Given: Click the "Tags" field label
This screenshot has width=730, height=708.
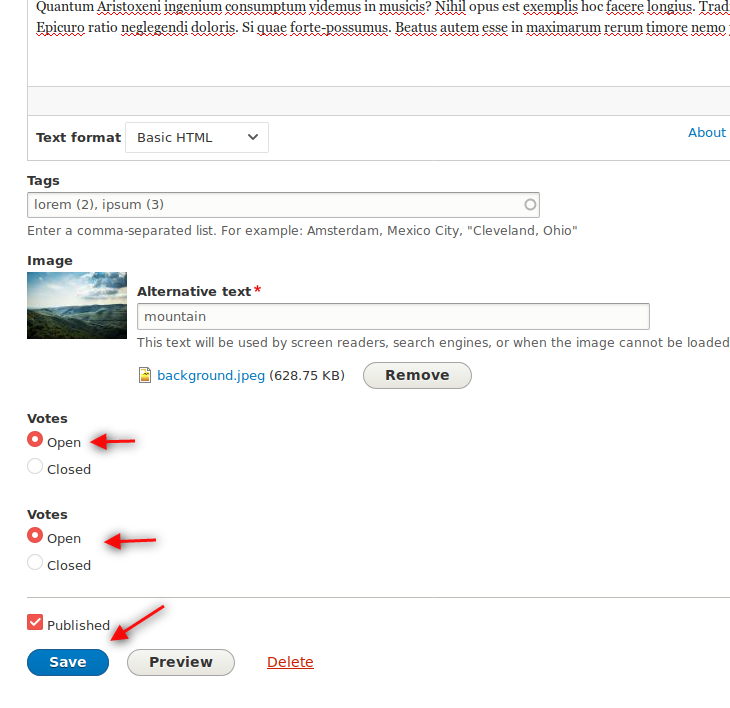Looking at the screenshot, I should [x=43, y=181].
